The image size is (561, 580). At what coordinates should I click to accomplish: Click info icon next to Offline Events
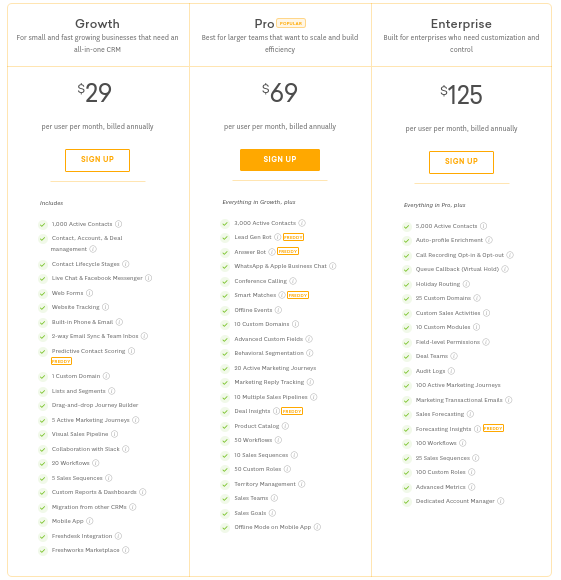point(278,310)
